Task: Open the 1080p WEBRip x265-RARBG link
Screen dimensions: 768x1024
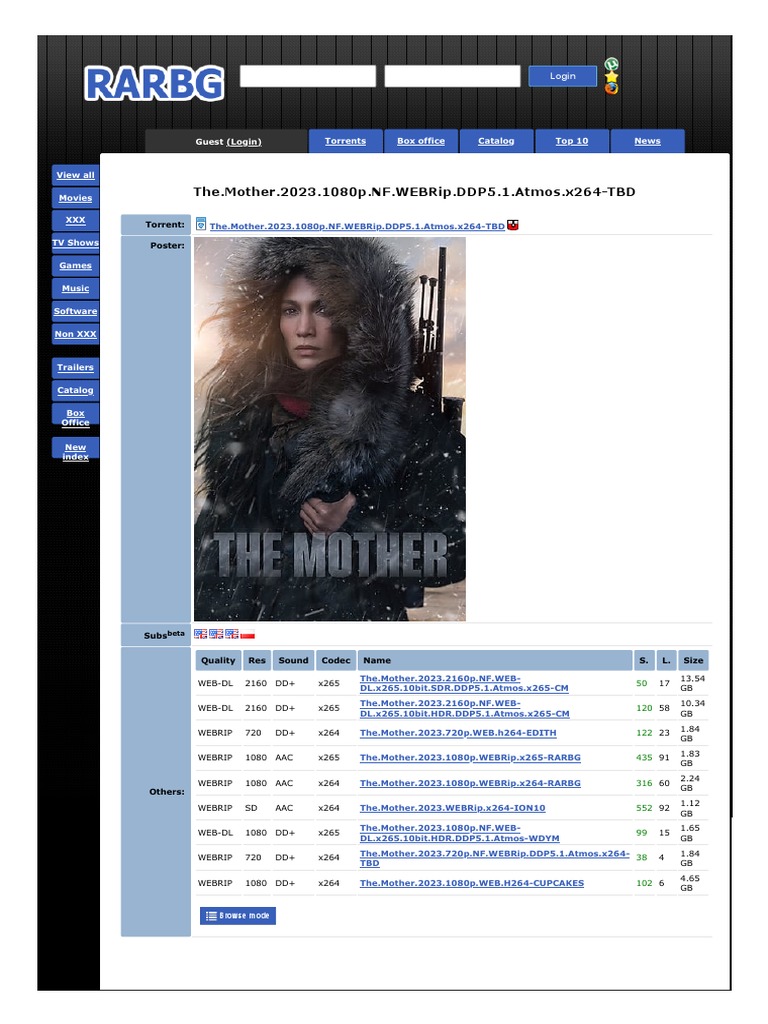Action: coord(470,758)
